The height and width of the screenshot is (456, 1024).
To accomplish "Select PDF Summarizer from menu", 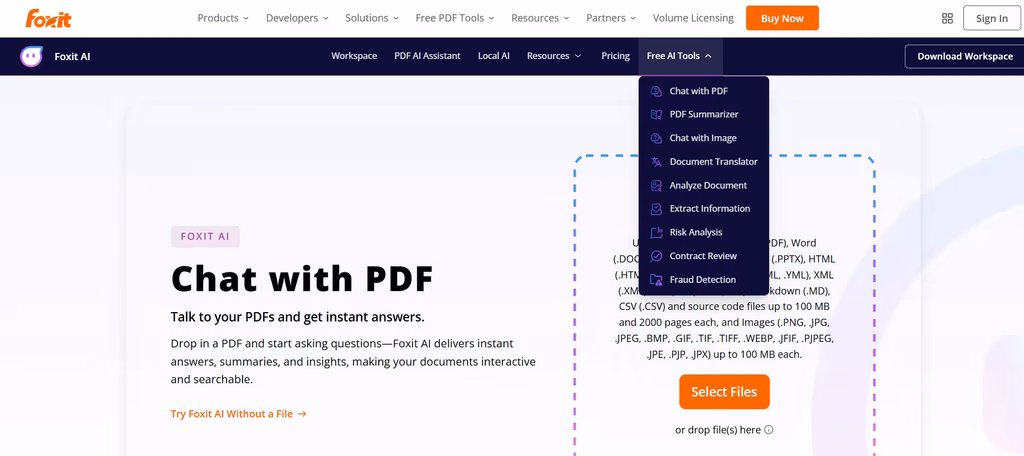I will [x=703, y=114].
